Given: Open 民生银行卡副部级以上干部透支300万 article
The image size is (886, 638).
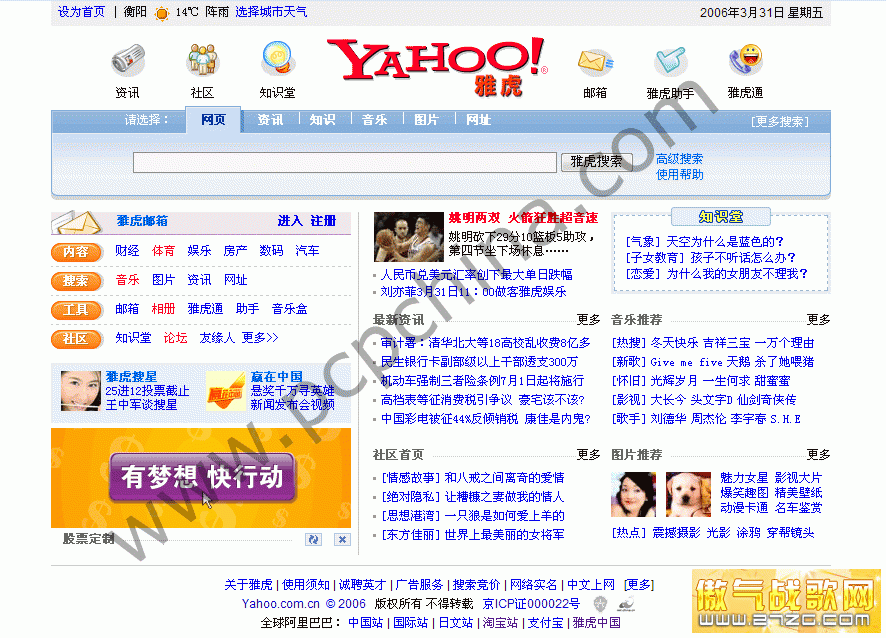Looking at the screenshot, I should 479,362.
